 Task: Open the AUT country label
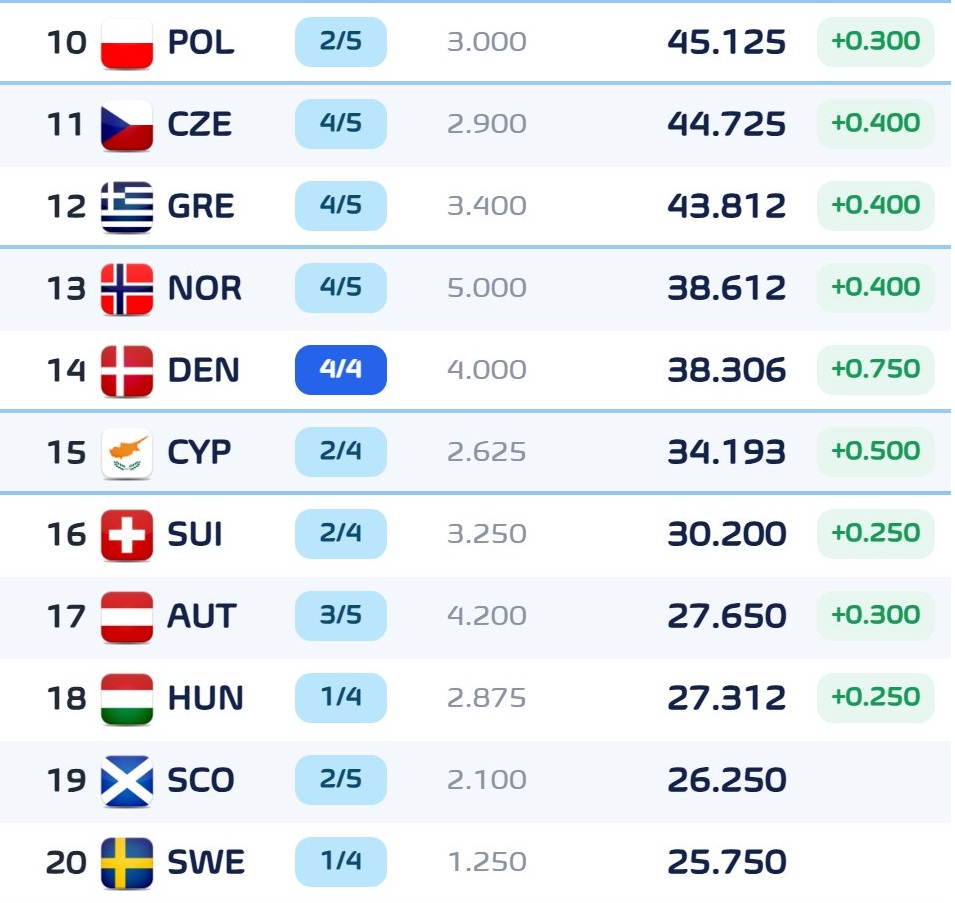pos(202,616)
